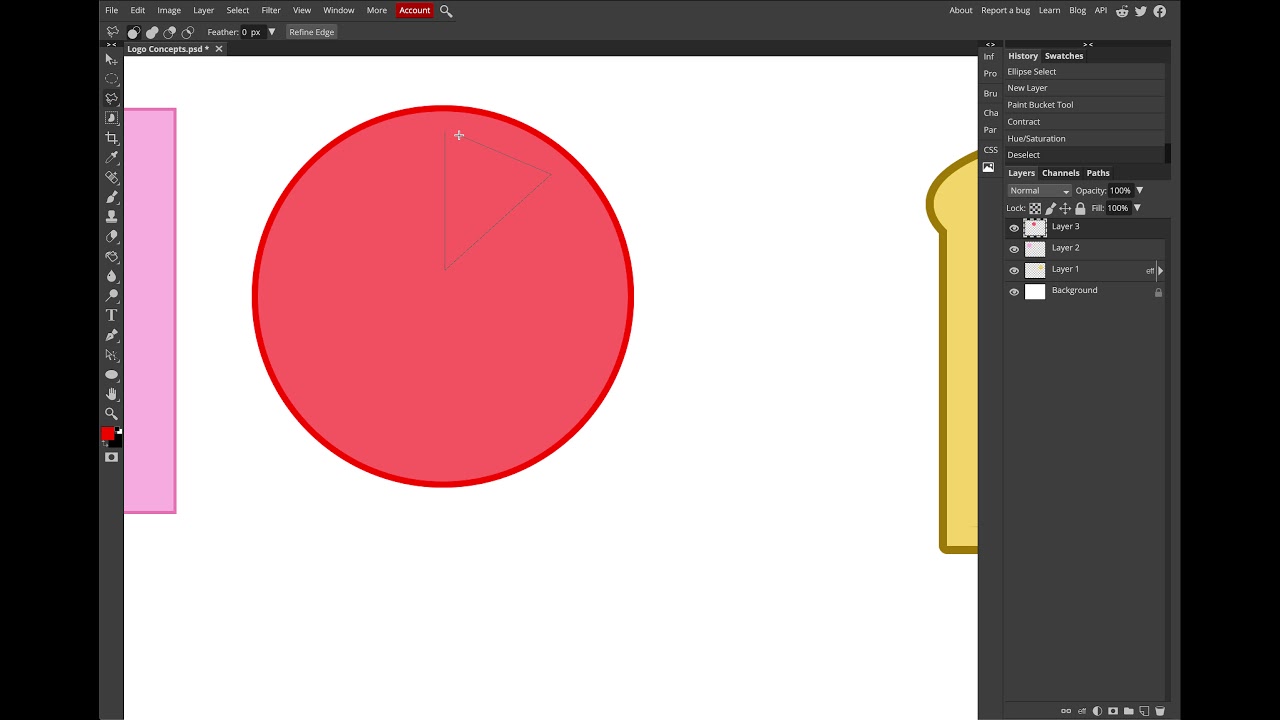Select the Dodge tool
Viewport: 1280px width, 720px height.
111,295
